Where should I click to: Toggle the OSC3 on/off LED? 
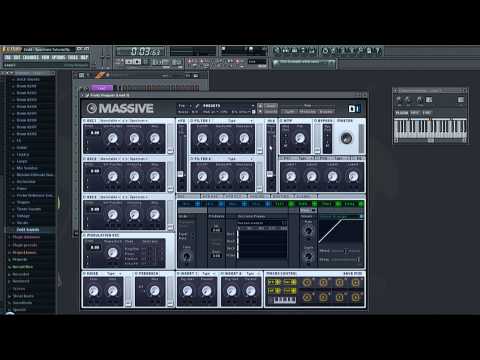pyautogui.click(x=85, y=197)
